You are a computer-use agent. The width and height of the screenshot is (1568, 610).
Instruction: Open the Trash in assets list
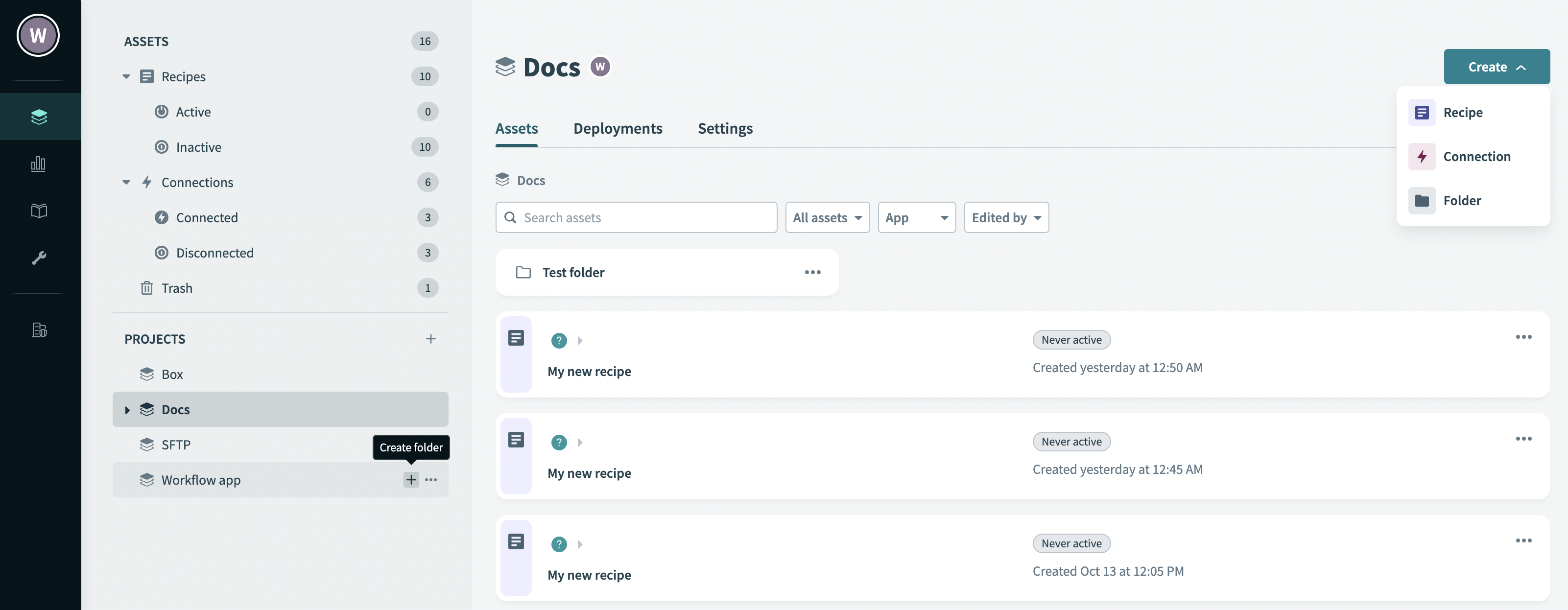coord(176,288)
